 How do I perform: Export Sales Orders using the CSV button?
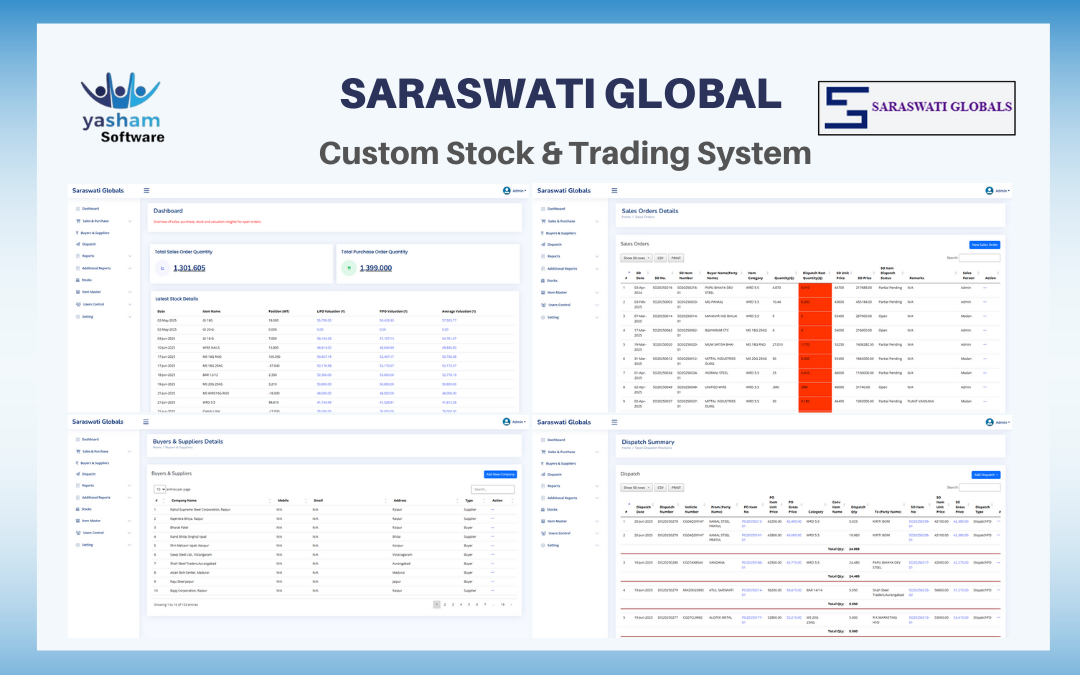click(x=660, y=257)
